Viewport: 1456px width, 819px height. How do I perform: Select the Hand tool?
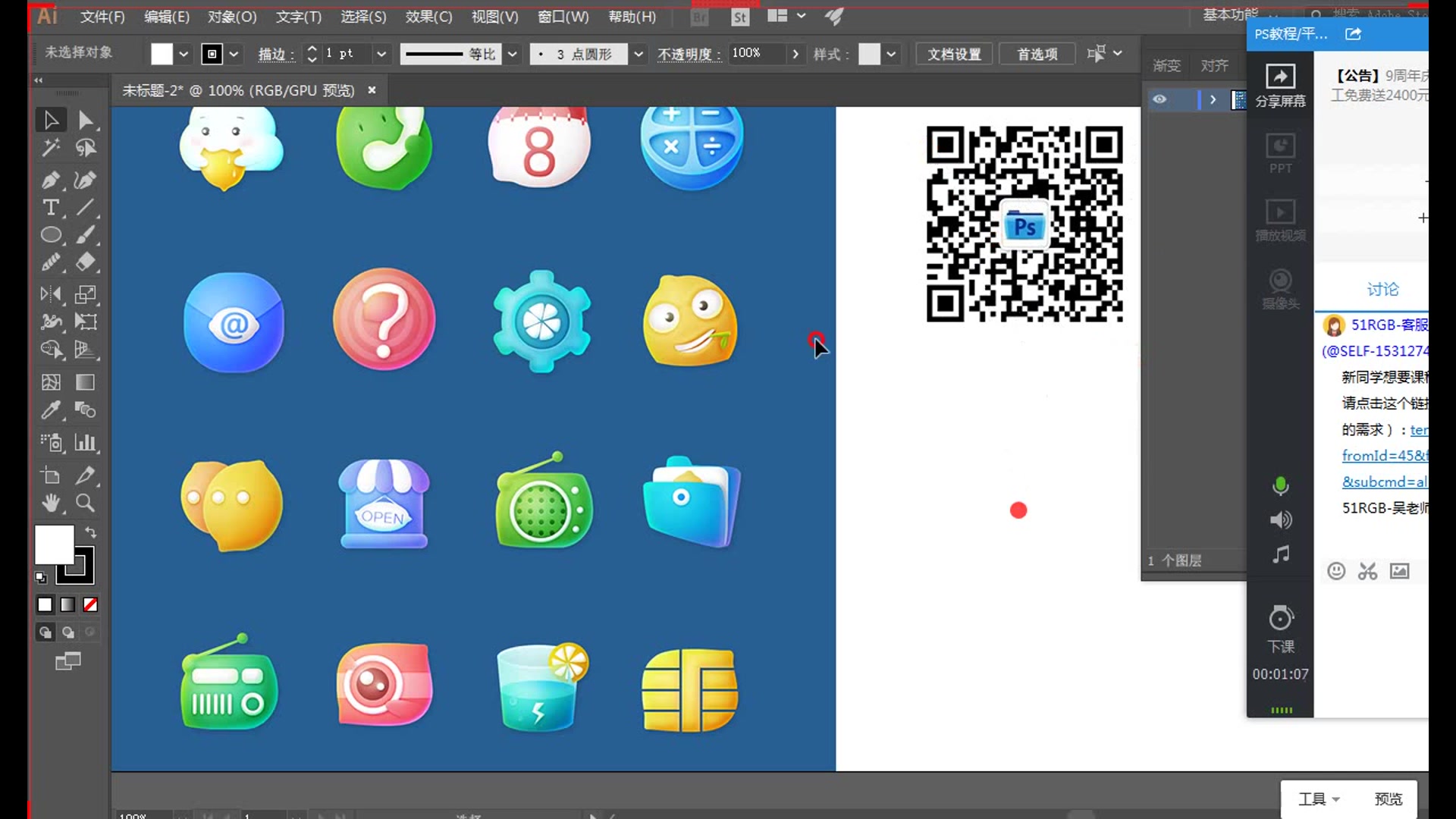pos(51,503)
